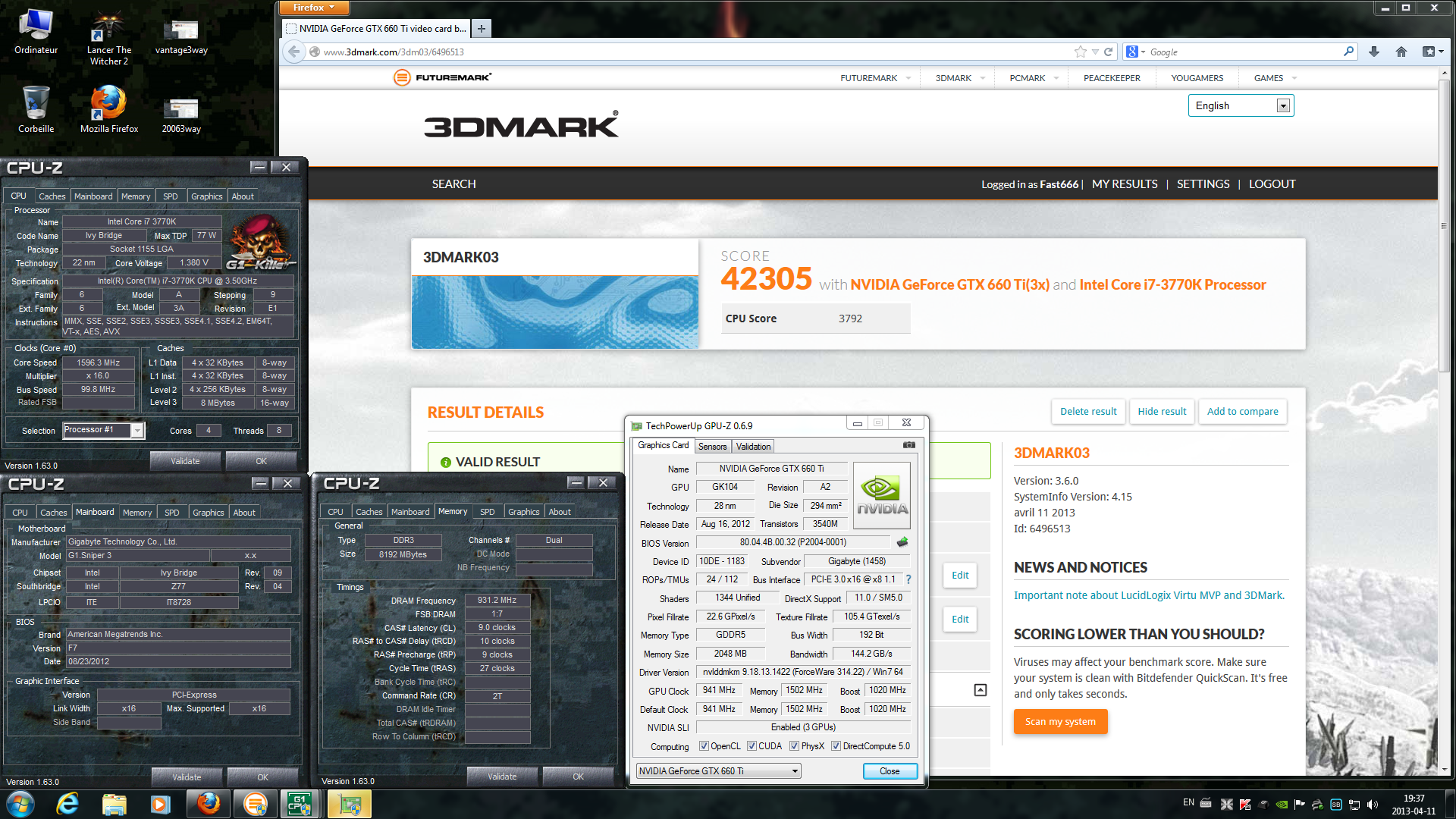Toggle the OpenCL checkbox in GPU-Z

[x=703, y=745]
